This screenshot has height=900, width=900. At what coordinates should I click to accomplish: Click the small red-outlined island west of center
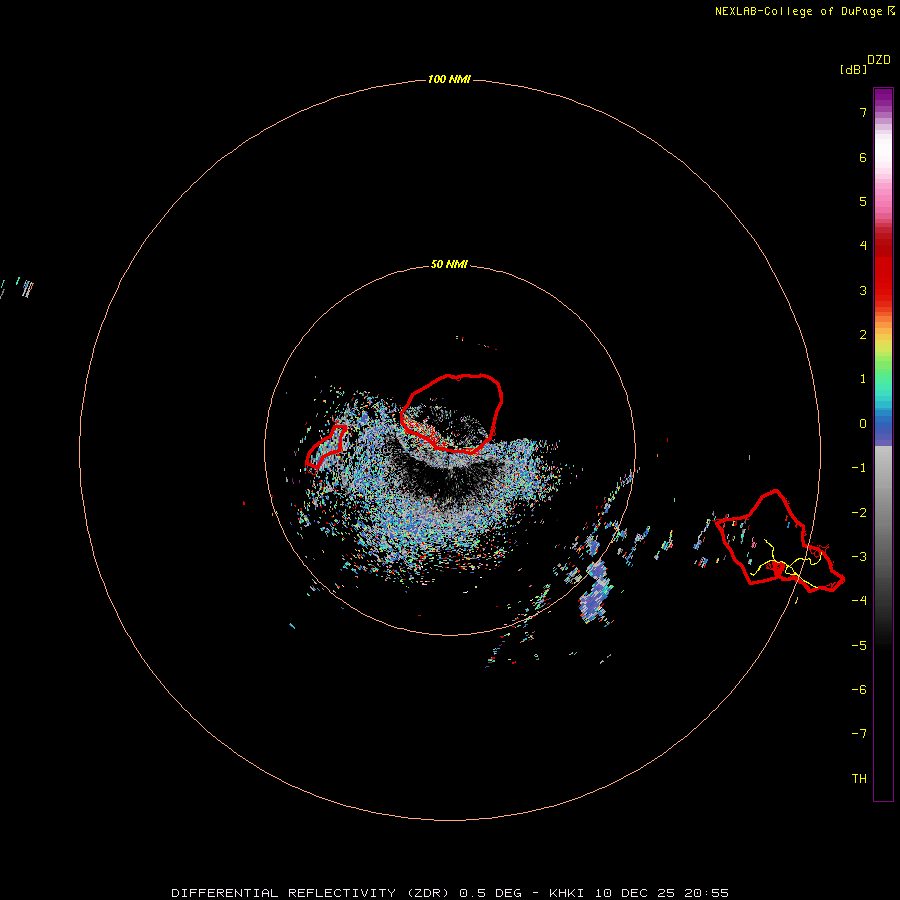(326, 446)
